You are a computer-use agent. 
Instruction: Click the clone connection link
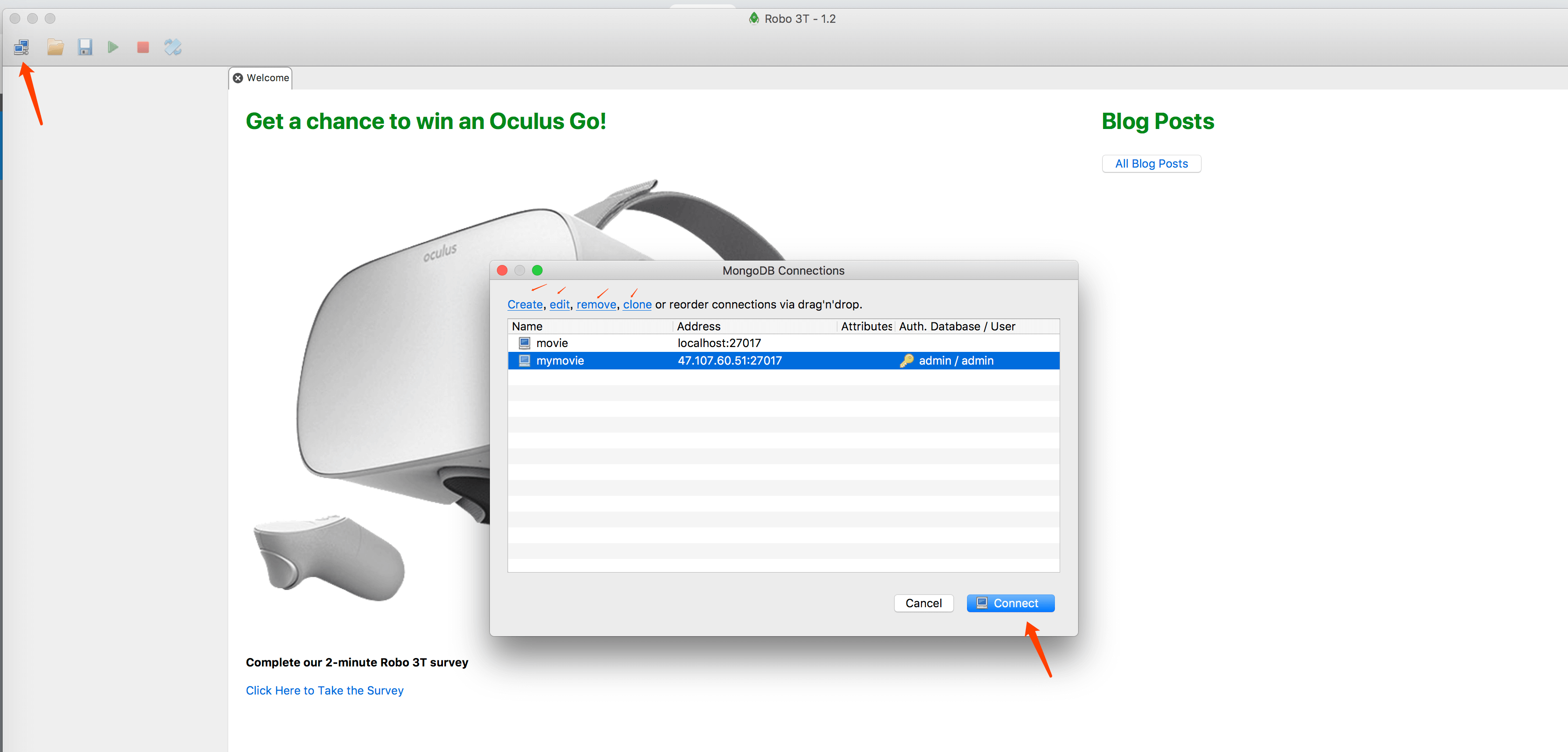(637, 304)
